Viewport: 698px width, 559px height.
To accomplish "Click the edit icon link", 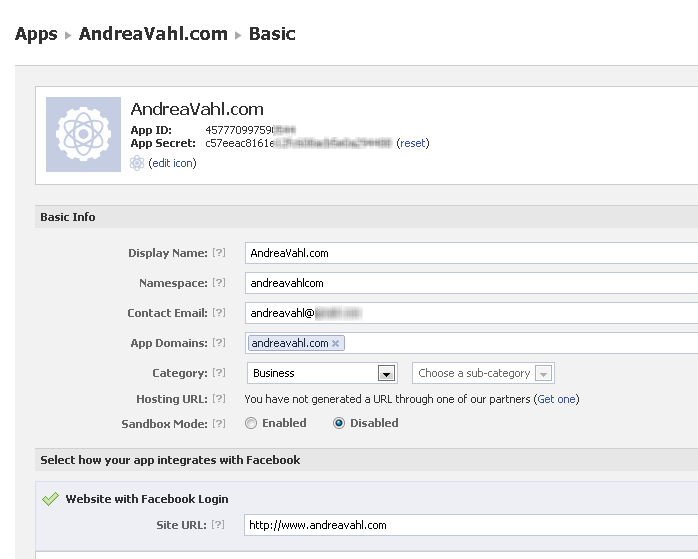I will pos(172,163).
